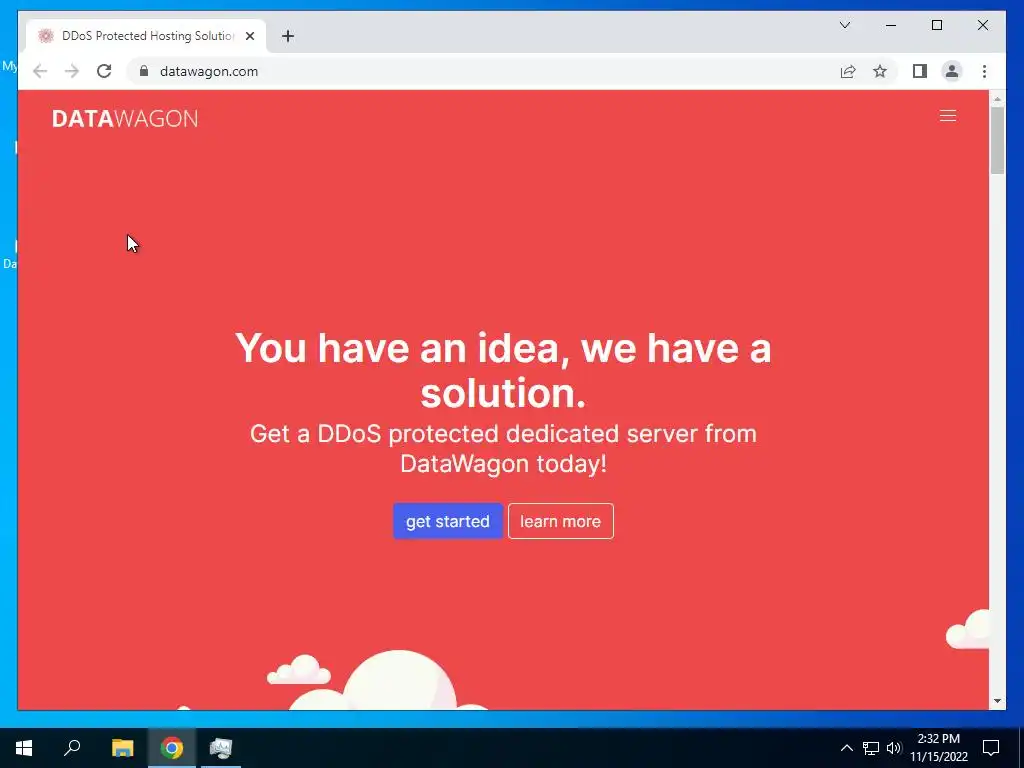Go back to the previous page
Image resolution: width=1024 pixels, height=768 pixels.
click(40, 71)
